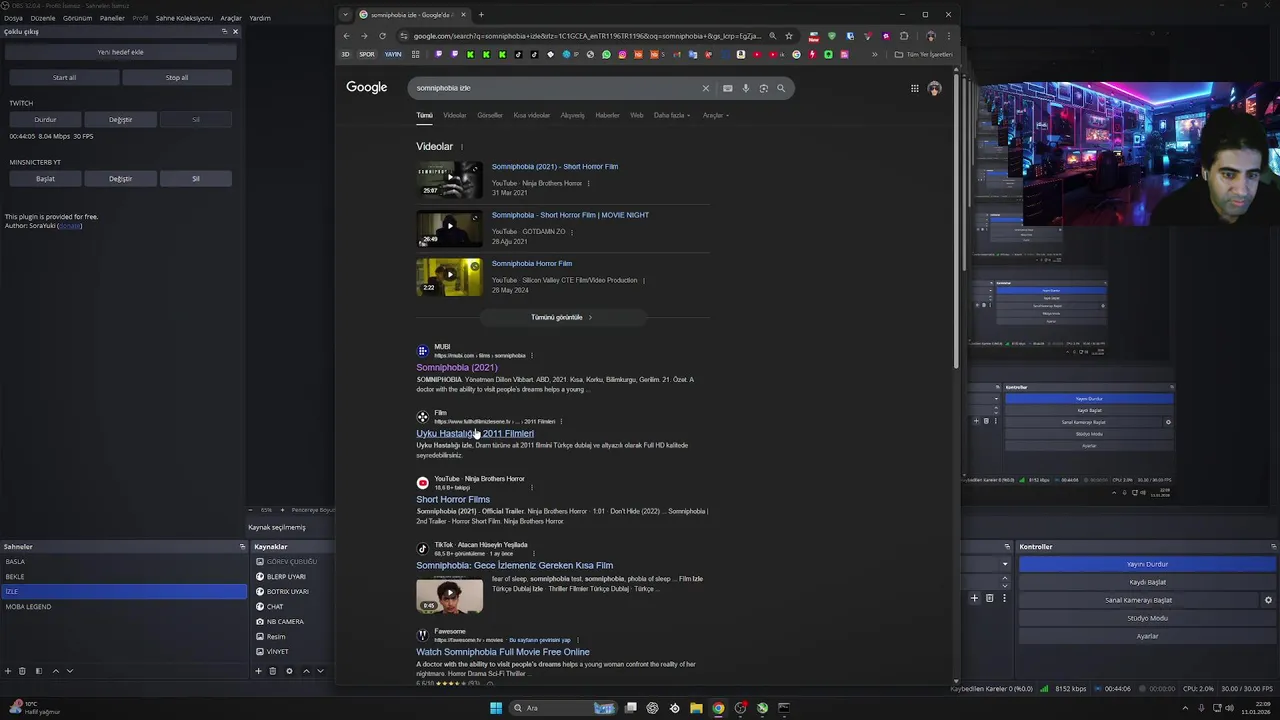Open Araçlar tools dropdown on Google
The height and width of the screenshot is (720, 1280).
716,115
